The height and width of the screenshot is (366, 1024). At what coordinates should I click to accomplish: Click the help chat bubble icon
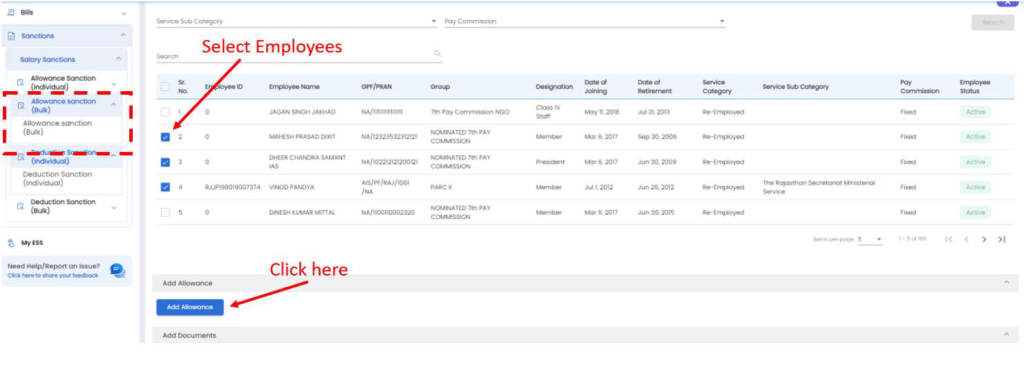(x=117, y=270)
